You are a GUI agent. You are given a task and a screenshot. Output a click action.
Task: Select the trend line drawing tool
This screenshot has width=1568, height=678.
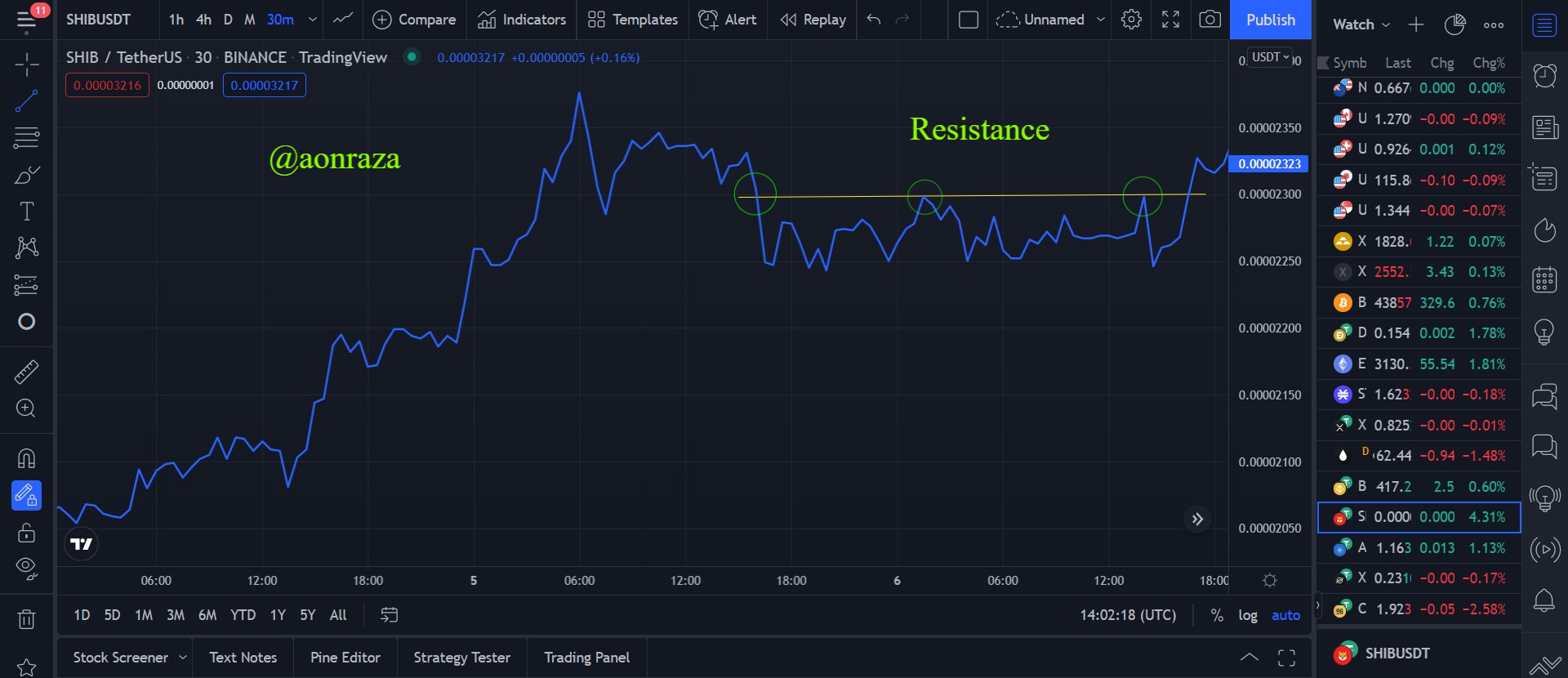point(26,101)
